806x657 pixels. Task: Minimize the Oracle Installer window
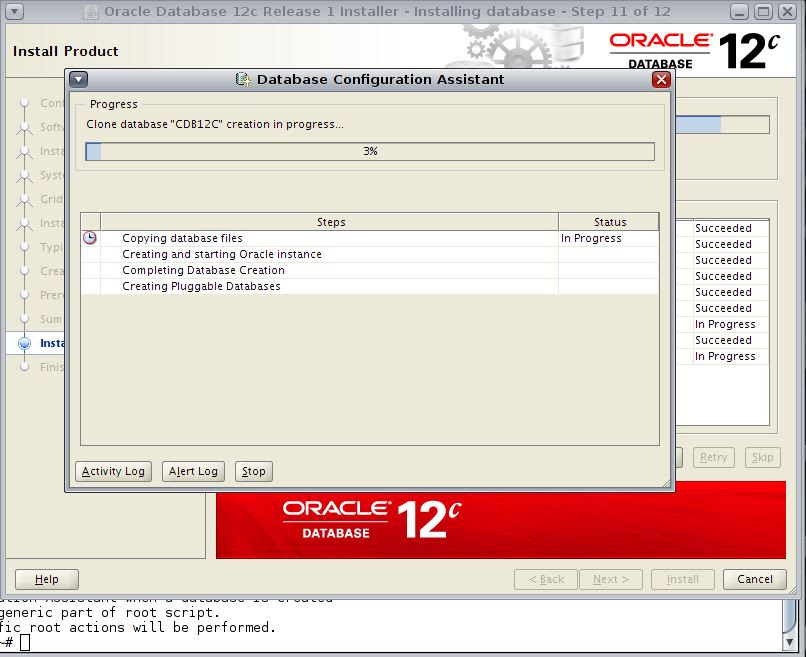[x=740, y=11]
